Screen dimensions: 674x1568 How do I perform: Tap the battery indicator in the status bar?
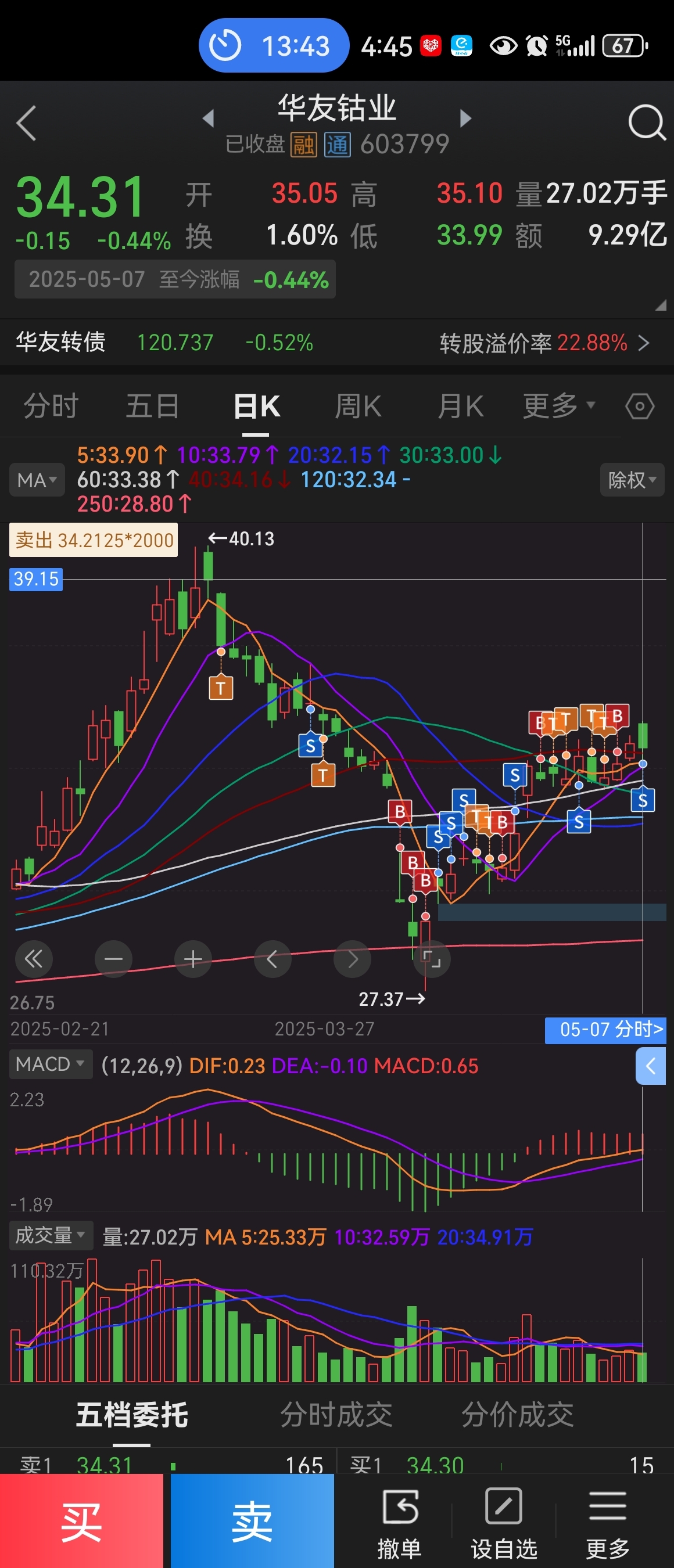[625, 46]
